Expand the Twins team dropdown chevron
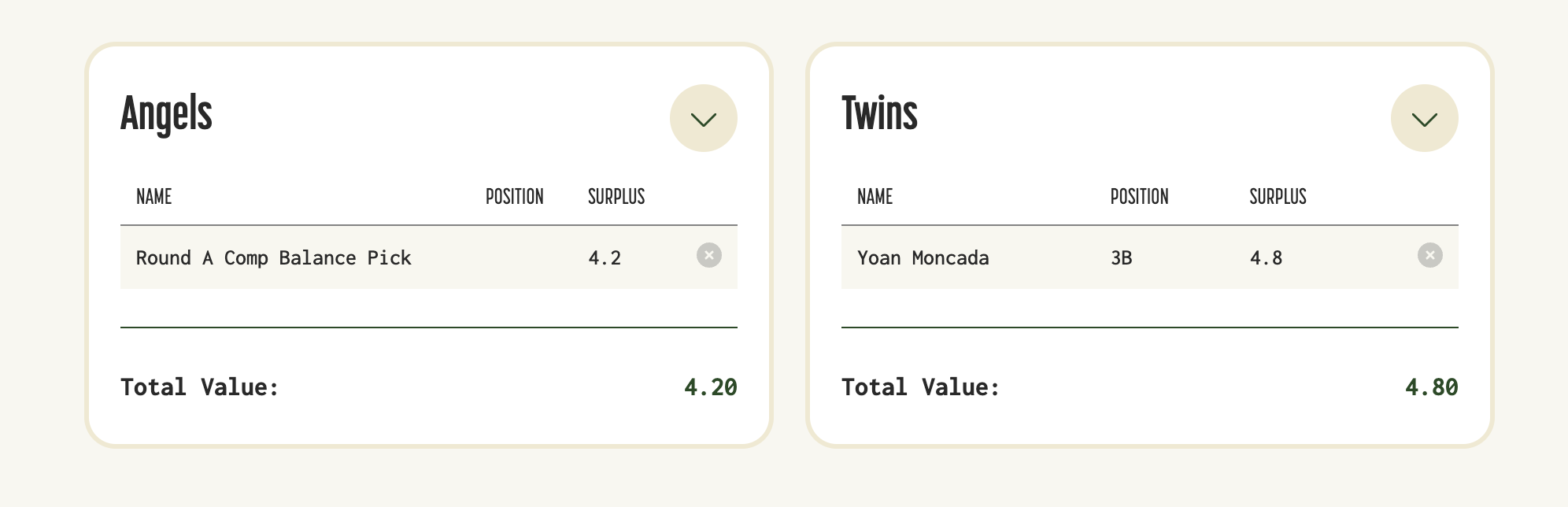 coord(1424,118)
